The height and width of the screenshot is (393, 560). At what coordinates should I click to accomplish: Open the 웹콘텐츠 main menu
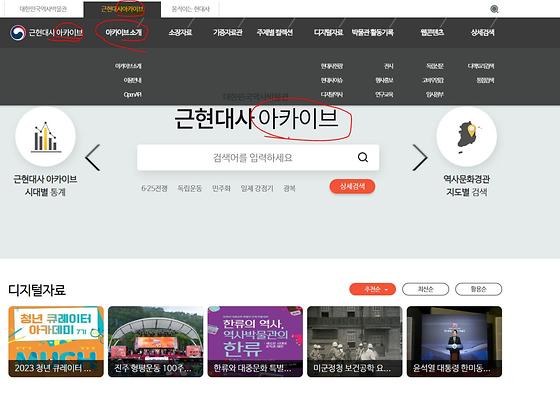[432, 33]
